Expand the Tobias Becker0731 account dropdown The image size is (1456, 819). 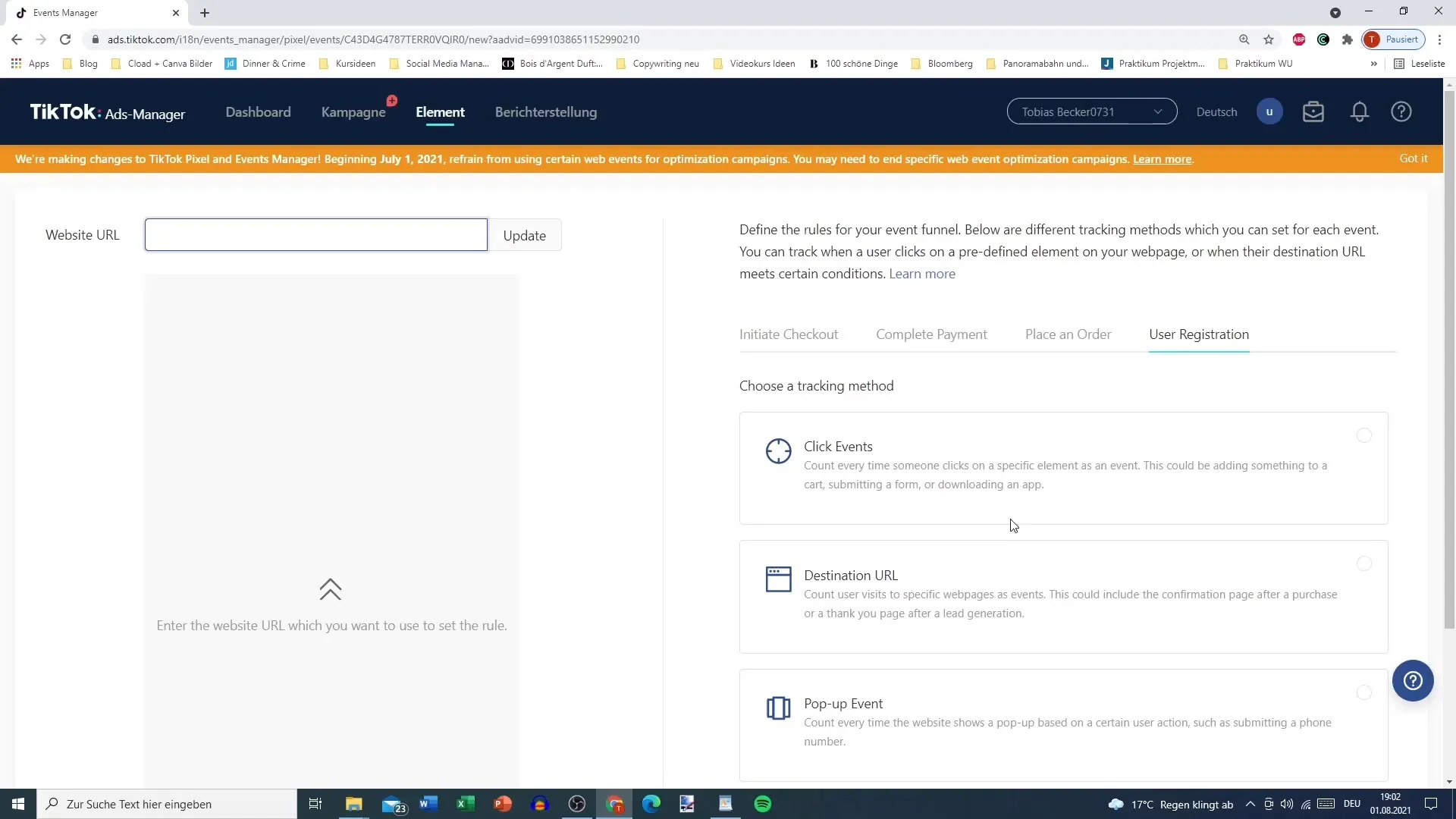(x=1091, y=111)
